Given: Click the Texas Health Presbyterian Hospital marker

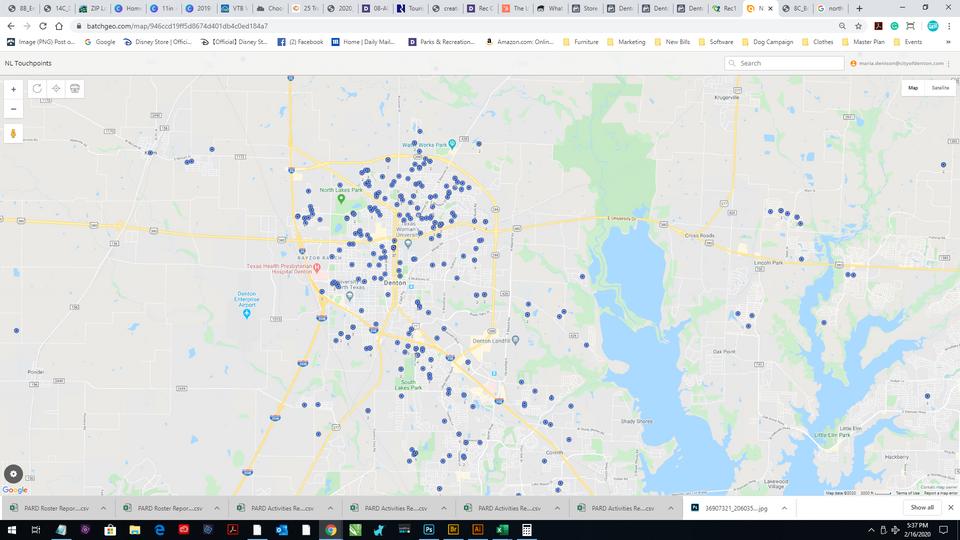Looking at the screenshot, I should point(317,268).
